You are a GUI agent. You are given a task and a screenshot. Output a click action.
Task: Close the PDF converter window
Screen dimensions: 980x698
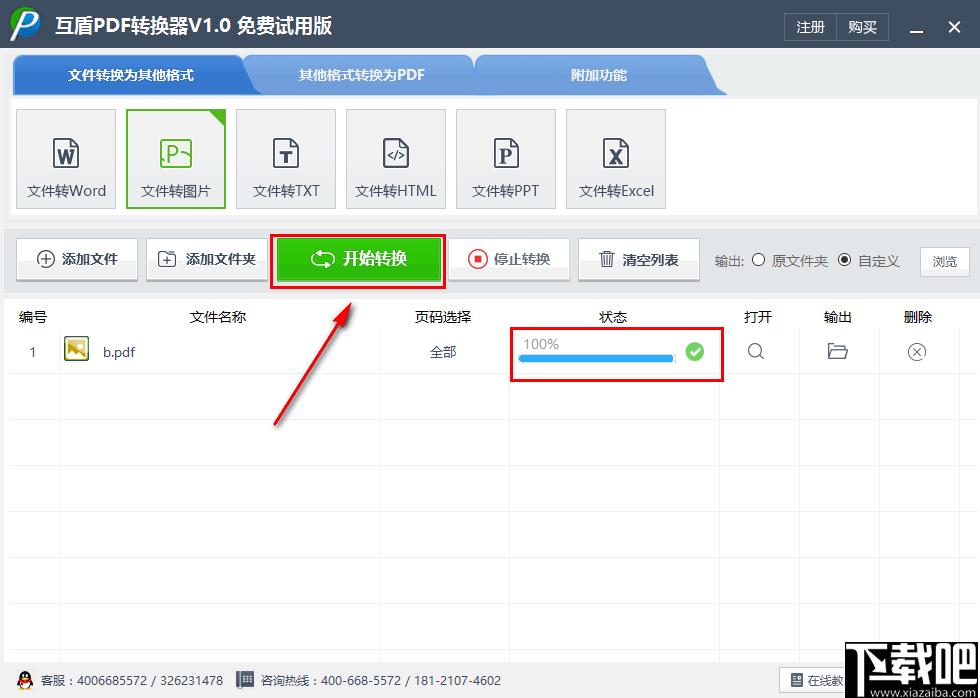[x=954, y=27]
